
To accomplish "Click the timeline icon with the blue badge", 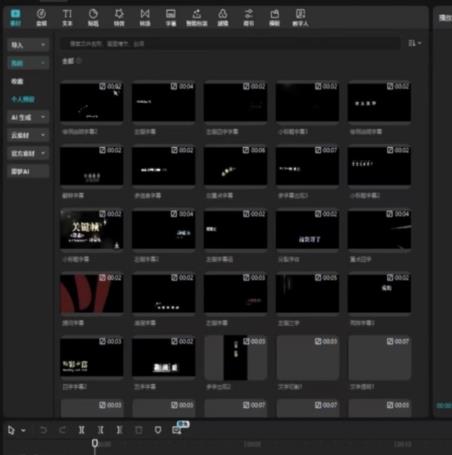I will click(x=177, y=430).
